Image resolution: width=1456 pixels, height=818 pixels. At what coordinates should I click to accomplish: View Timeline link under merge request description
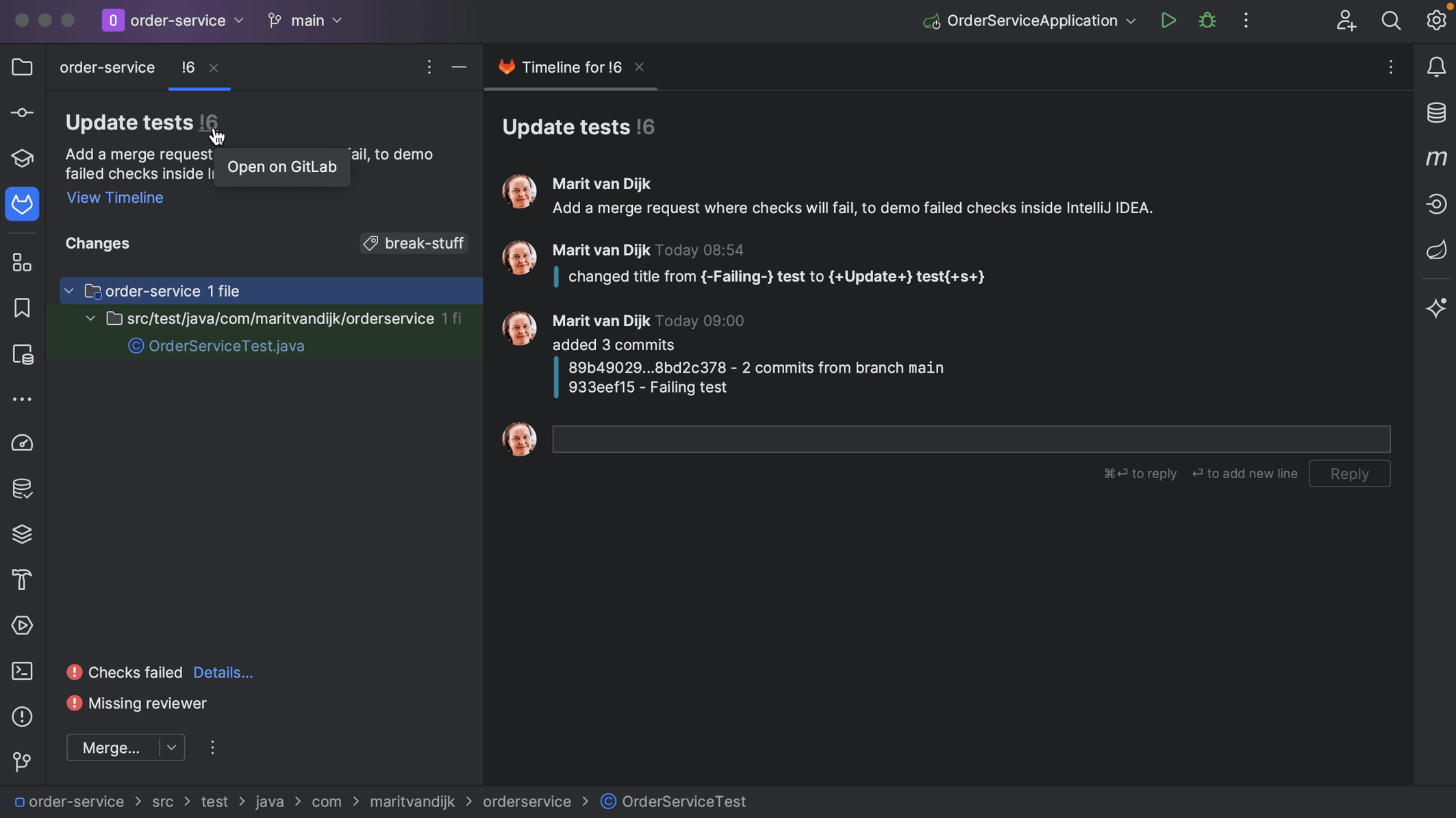point(115,198)
